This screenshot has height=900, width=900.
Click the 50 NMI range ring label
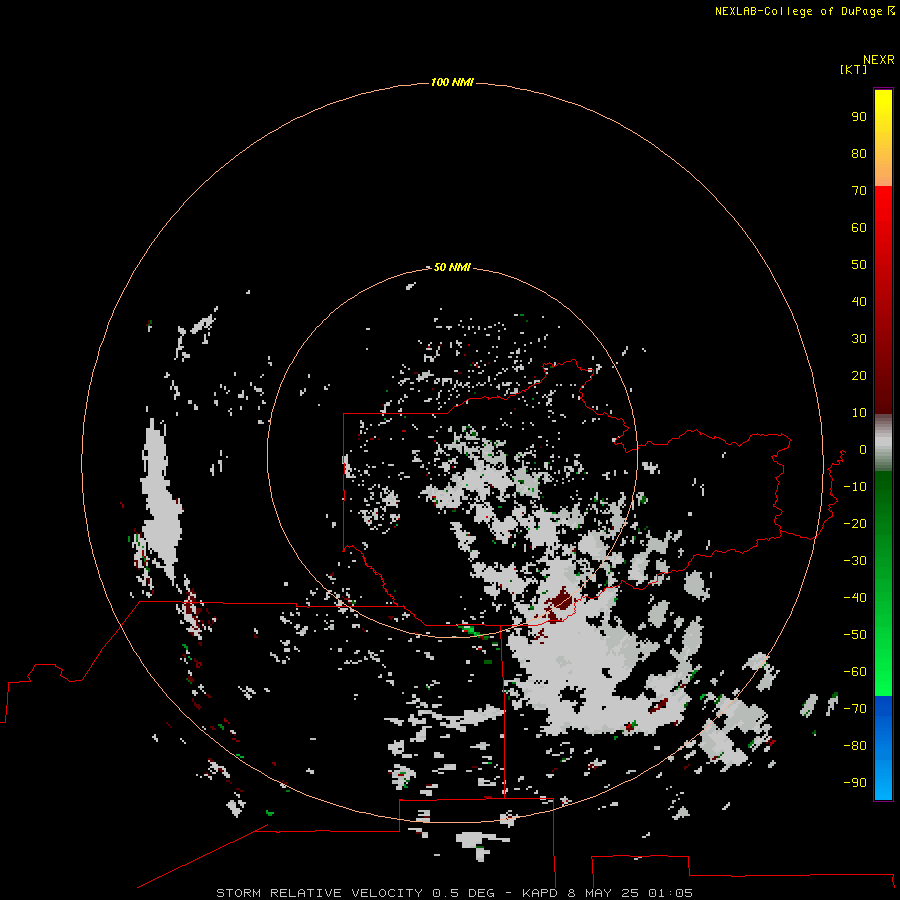452,267
